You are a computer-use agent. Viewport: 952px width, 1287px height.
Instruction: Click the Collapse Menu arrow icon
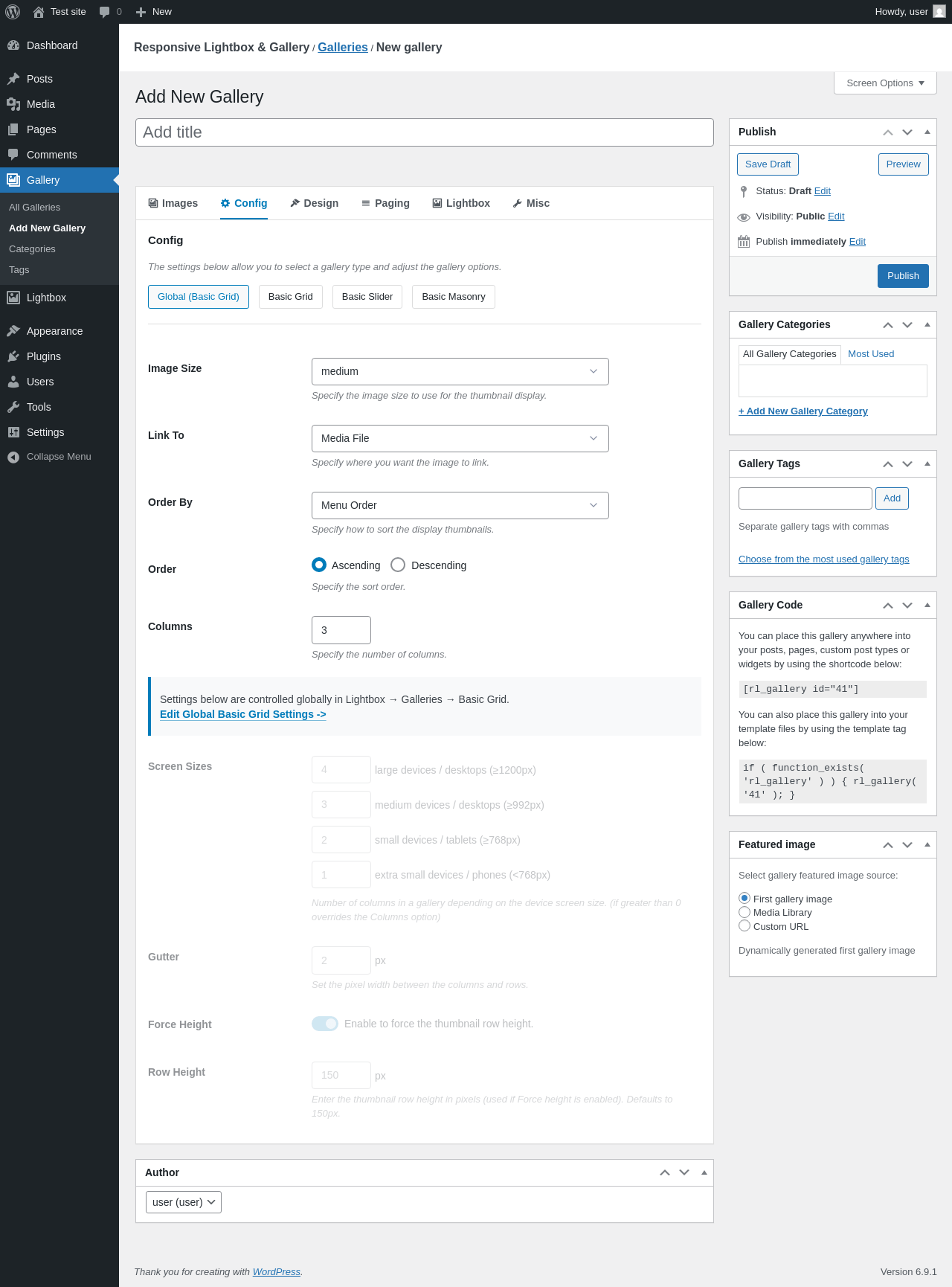pos(13,457)
